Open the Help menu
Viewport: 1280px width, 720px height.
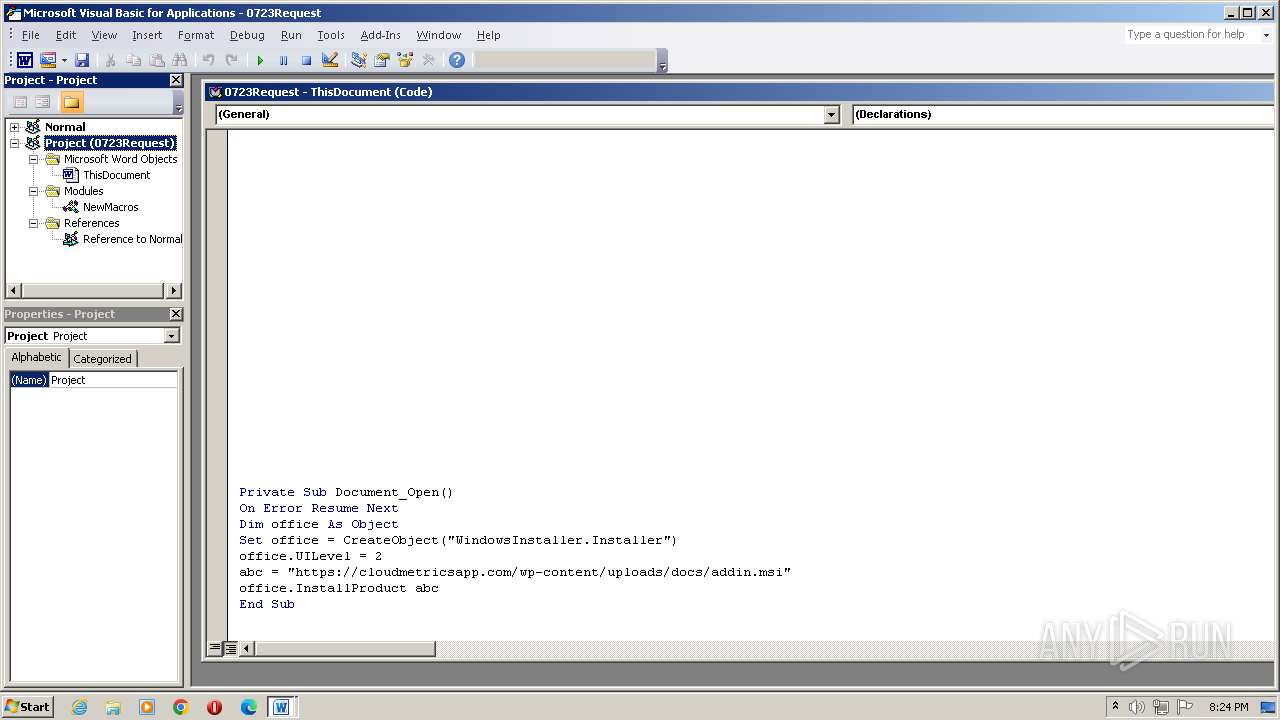[488, 35]
